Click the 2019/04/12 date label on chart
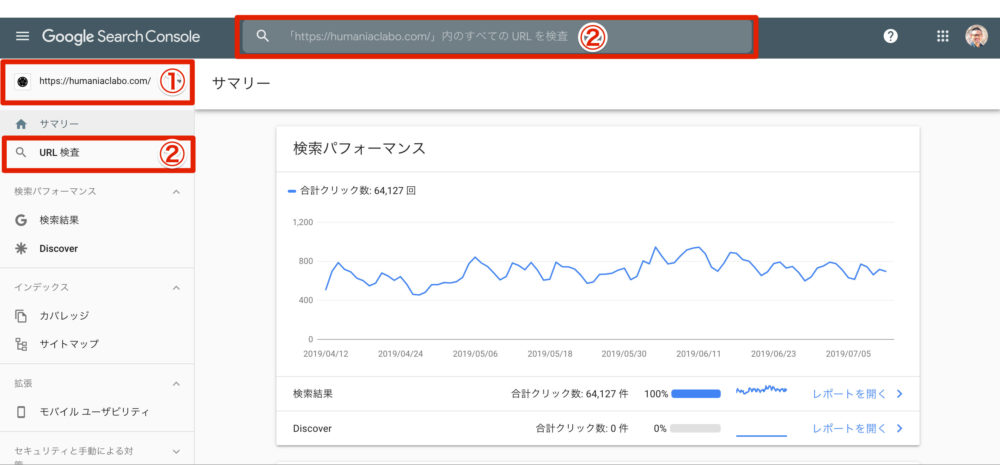Image resolution: width=1000 pixels, height=465 pixels. (326, 353)
